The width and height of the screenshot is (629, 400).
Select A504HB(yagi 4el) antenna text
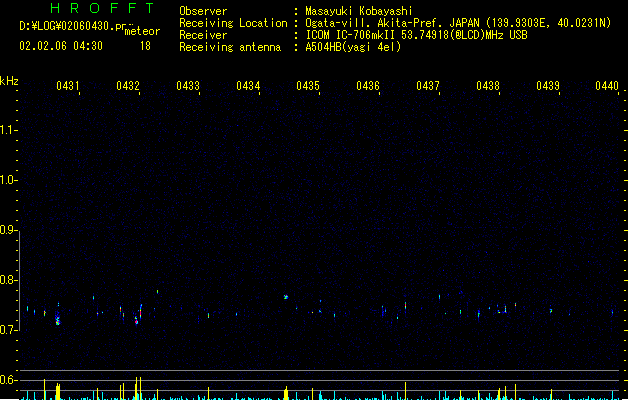pyautogui.click(x=353, y=47)
